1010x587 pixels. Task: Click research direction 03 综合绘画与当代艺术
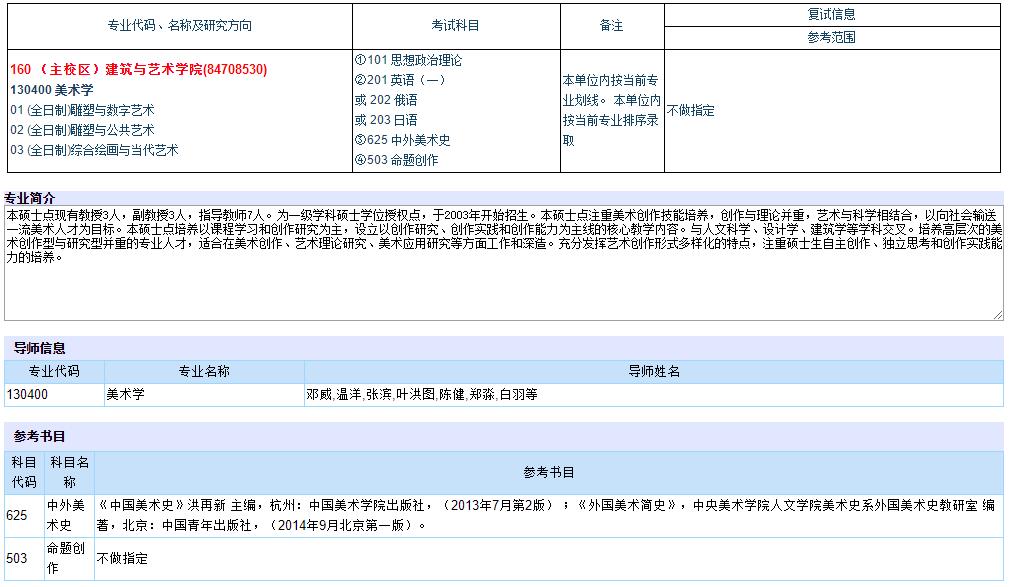point(94,150)
